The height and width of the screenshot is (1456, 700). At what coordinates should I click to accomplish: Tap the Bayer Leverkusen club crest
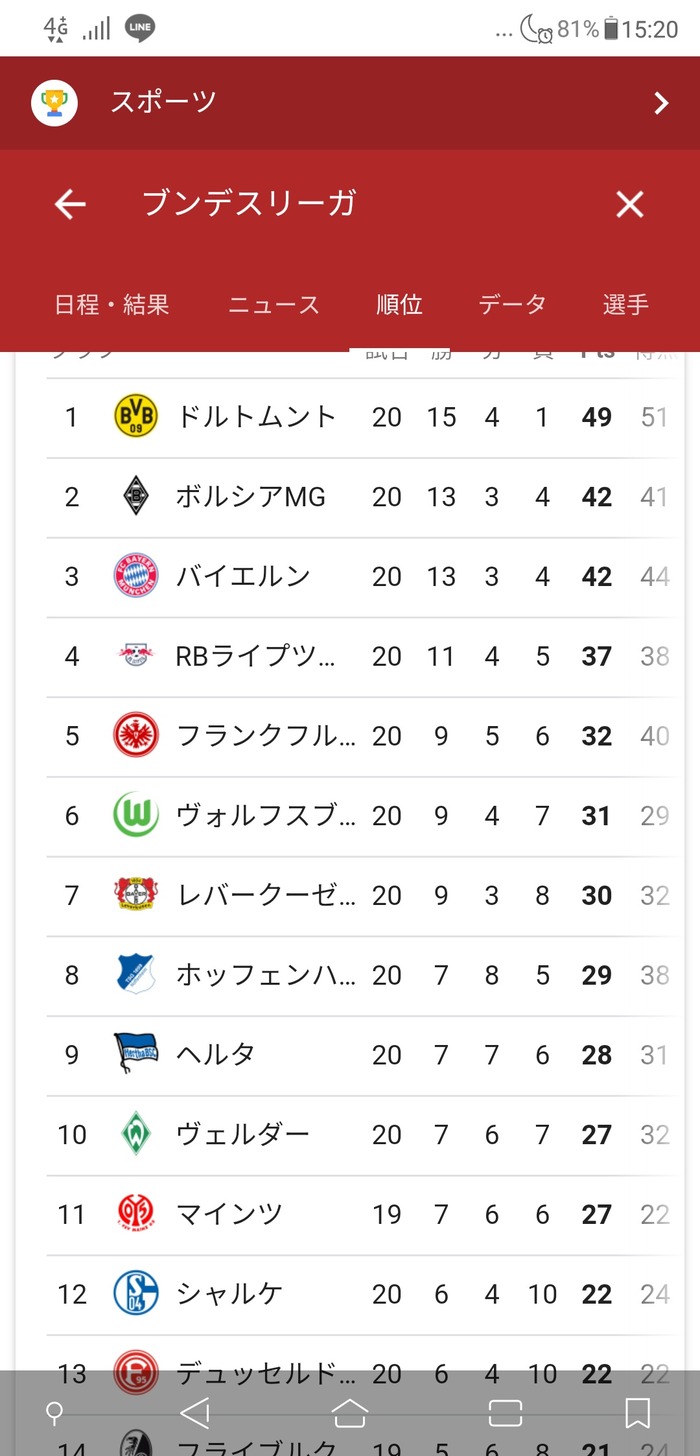[x=136, y=895]
